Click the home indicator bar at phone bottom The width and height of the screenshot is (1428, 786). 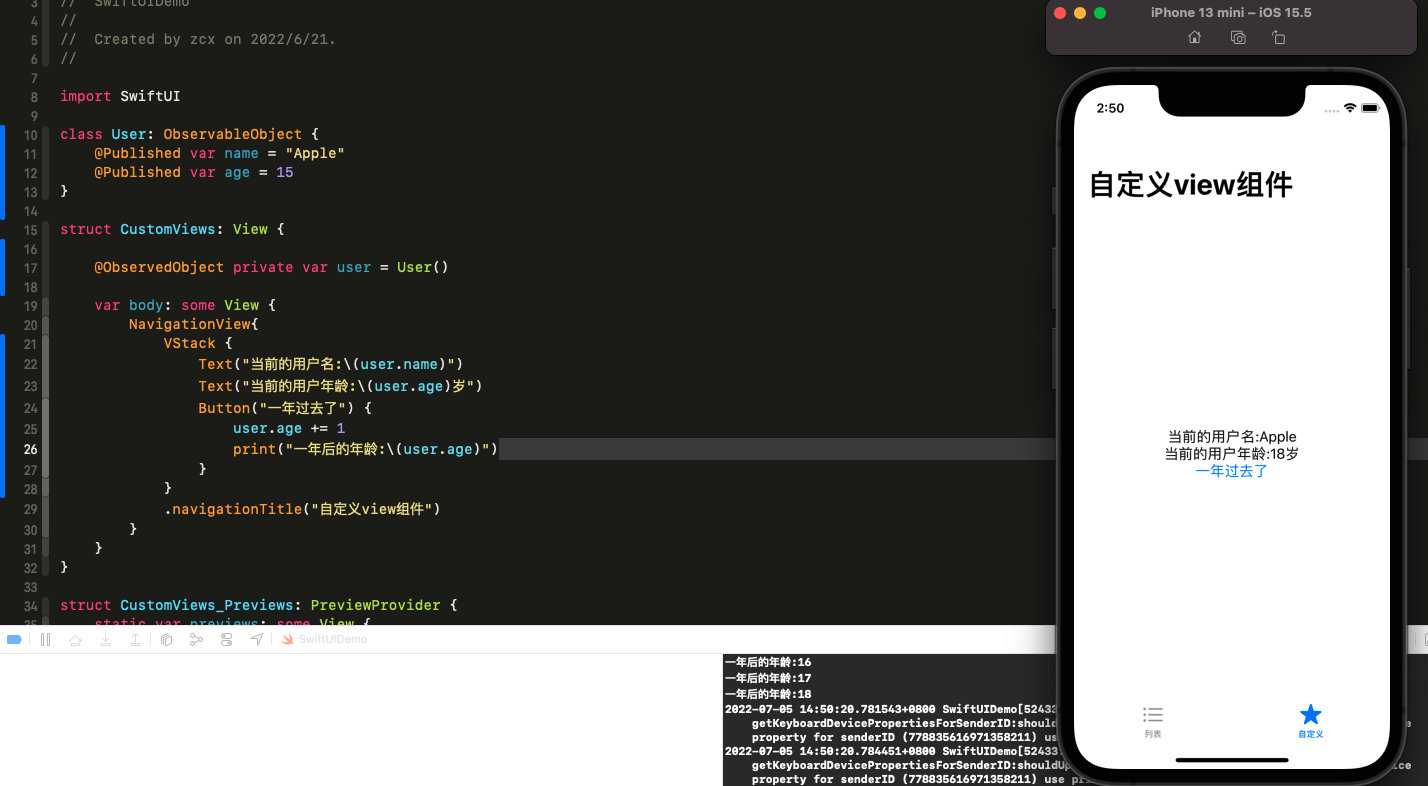coord(1232,760)
